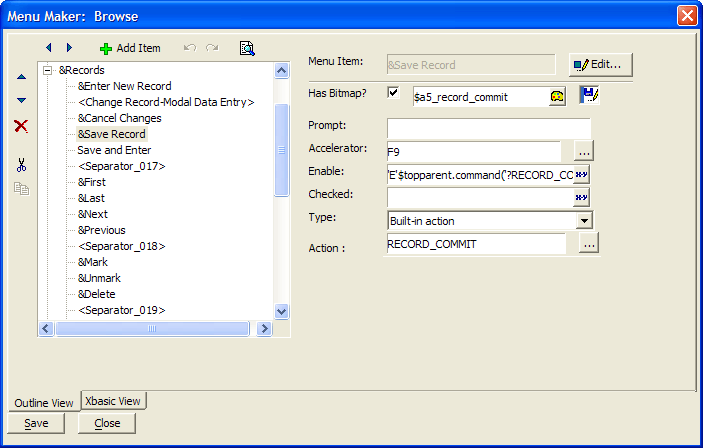Select &Save Record in the tree
Screen dimensions: 703x448
[112, 134]
